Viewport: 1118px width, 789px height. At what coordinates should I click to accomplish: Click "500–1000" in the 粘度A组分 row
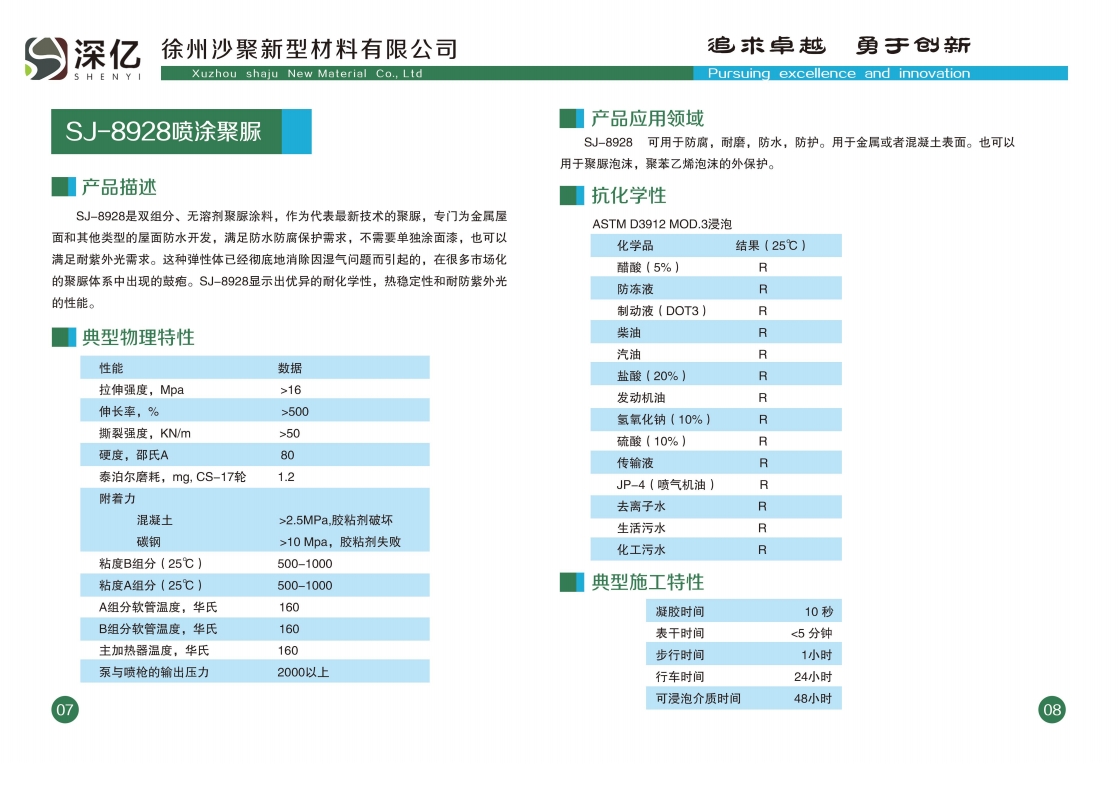[x=305, y=585]
